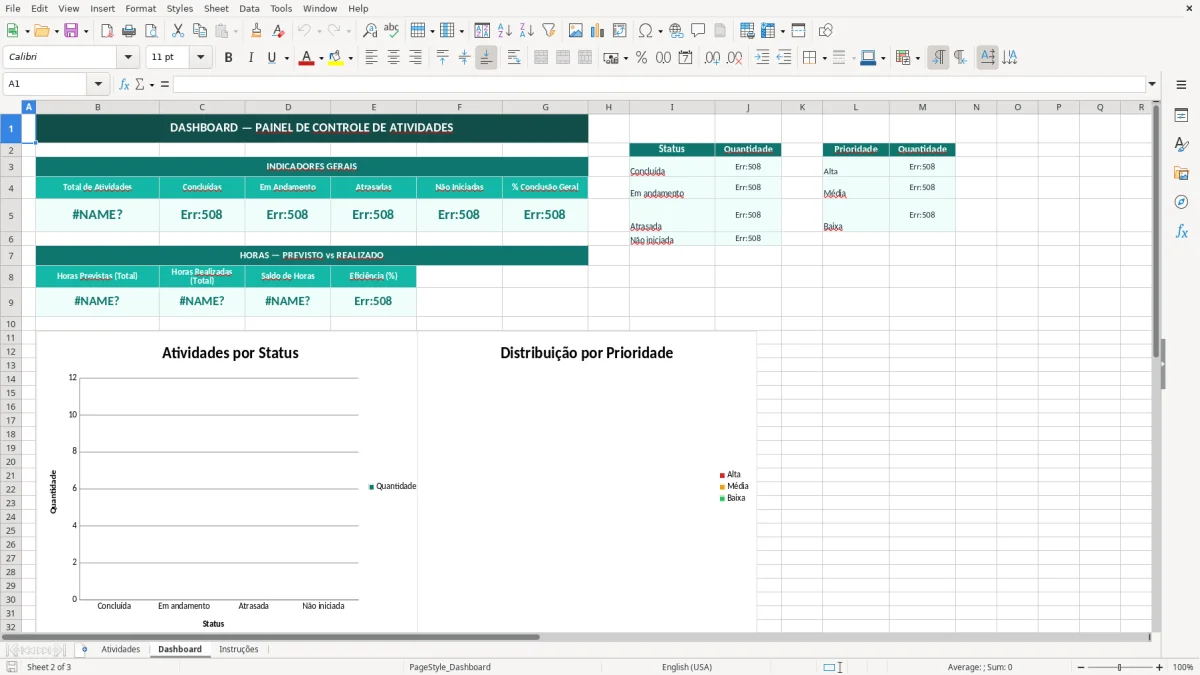
Task: Toggle Print Preview icon
Action: coord(151,31)
